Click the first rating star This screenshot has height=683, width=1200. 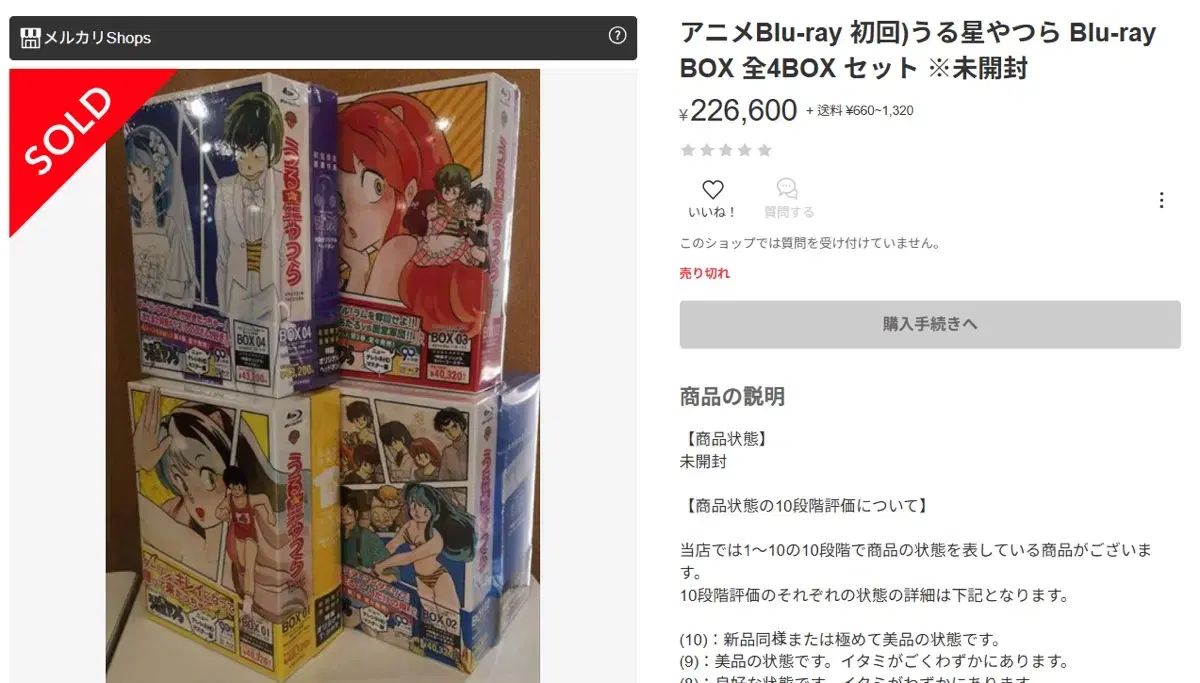point(688,150)
